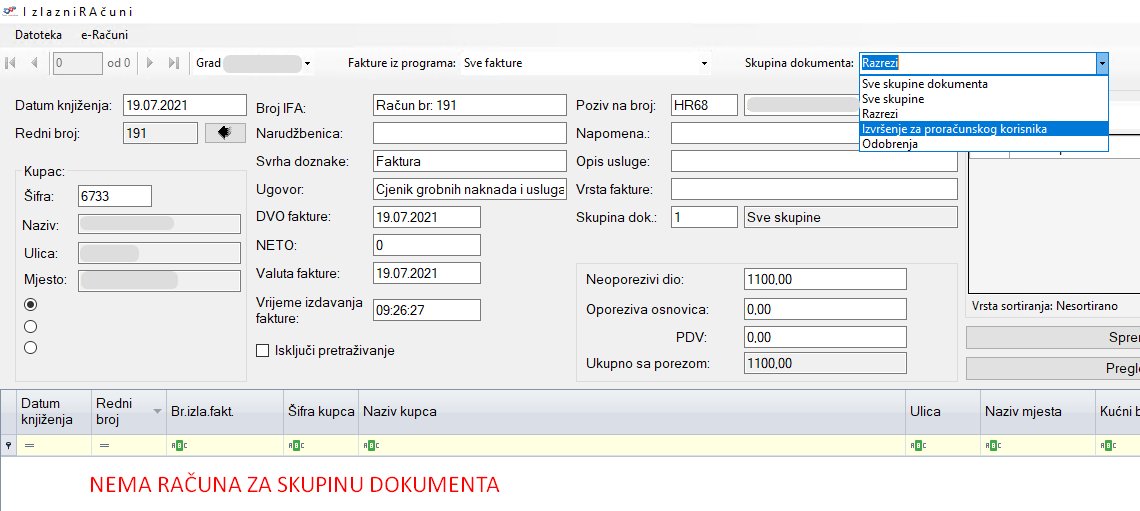Enable the Isključi pretraživanje checkbox
Image resolution: width=1140 pixels, height=511 pixels.
coord(263,351)
